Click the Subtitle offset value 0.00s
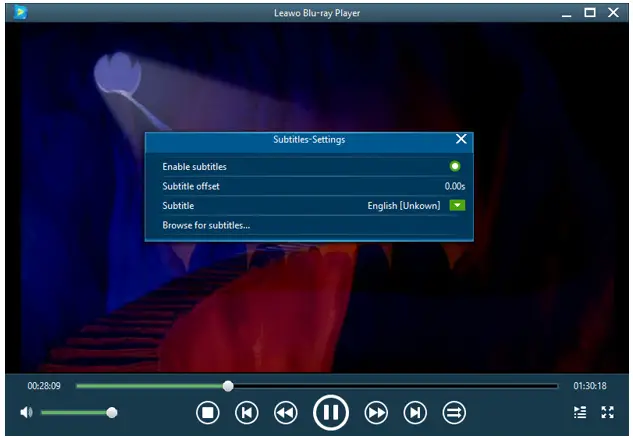Screen dimensions: 633x440 click(455, 186)
